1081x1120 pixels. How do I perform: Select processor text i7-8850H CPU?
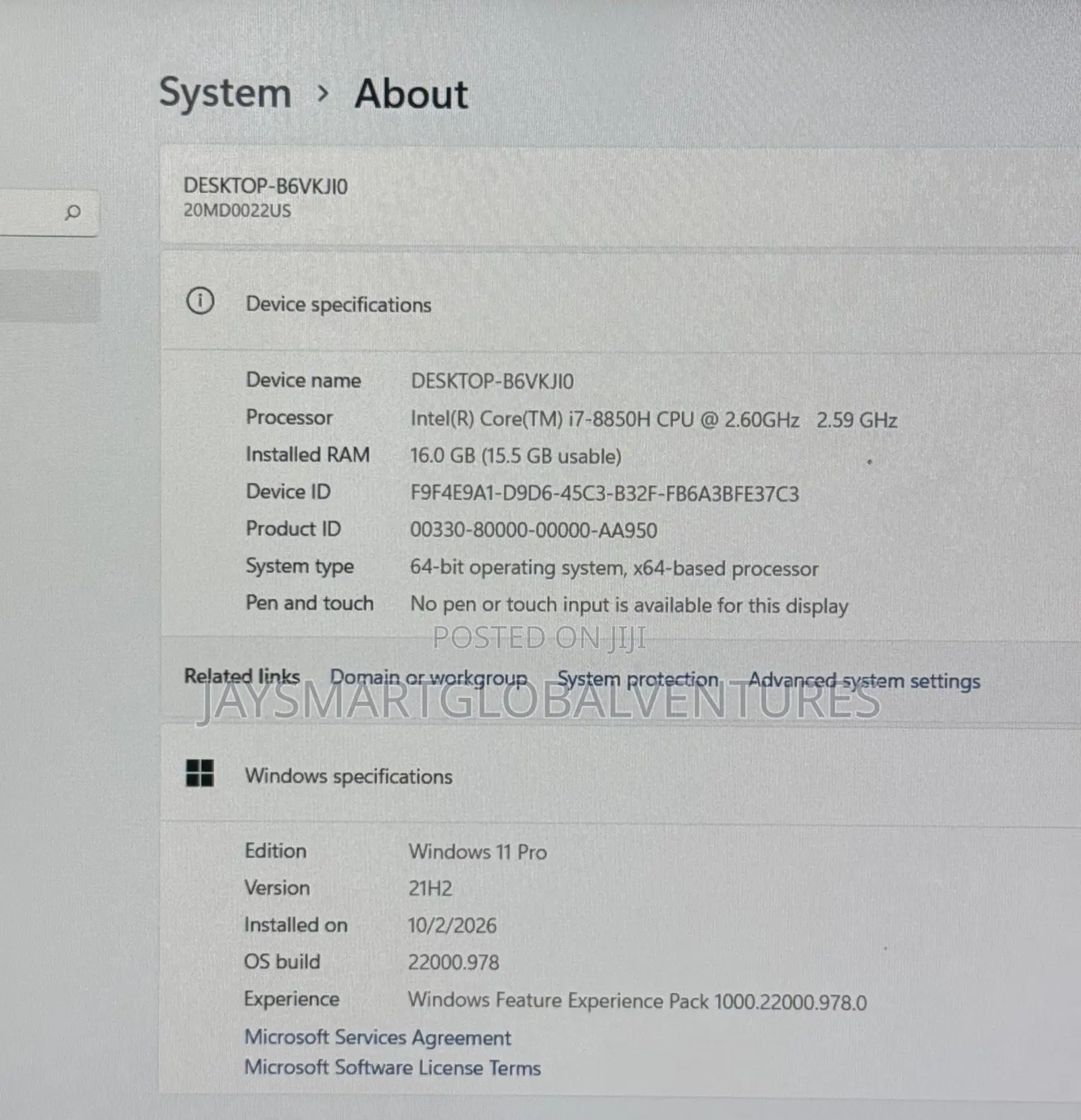click(631, 419)
